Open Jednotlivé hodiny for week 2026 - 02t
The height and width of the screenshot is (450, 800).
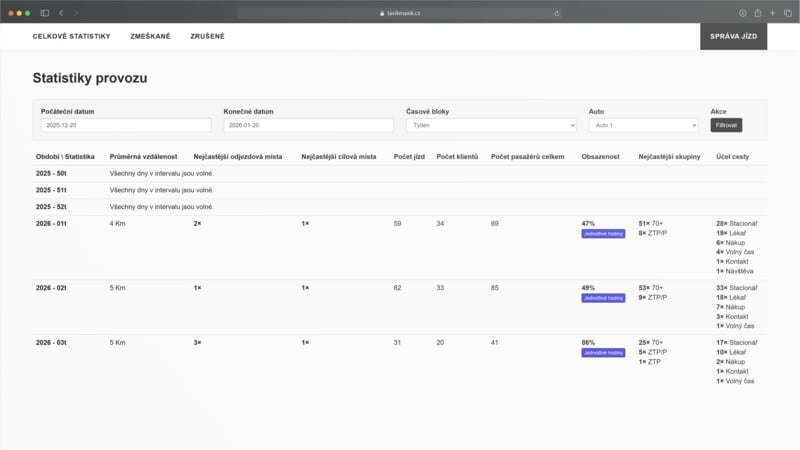pos(603,298)
